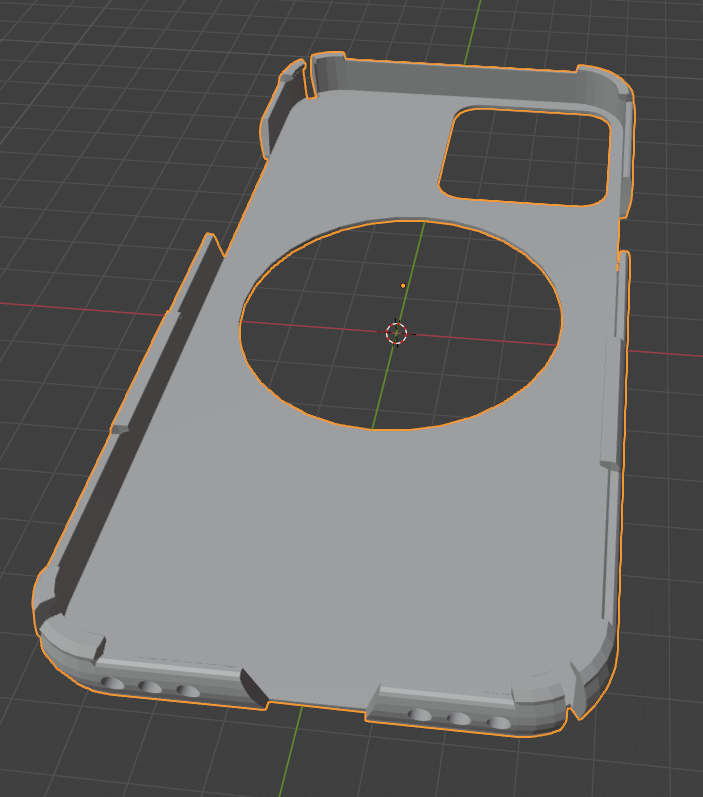Click the red-white 3D cursor crosshair

[x=396, y=333]
